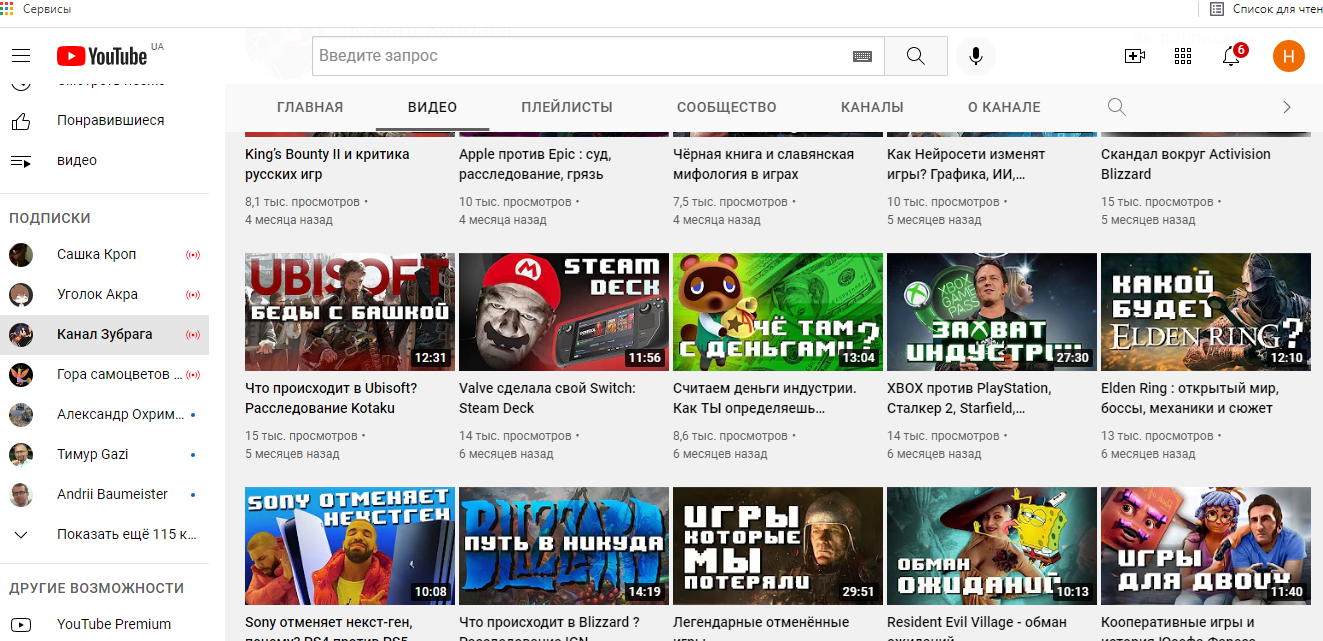Viewport: 1323px width, 641px height.
Task: Switch to the ГЛАВНАЯ tab
Action: 310,107
